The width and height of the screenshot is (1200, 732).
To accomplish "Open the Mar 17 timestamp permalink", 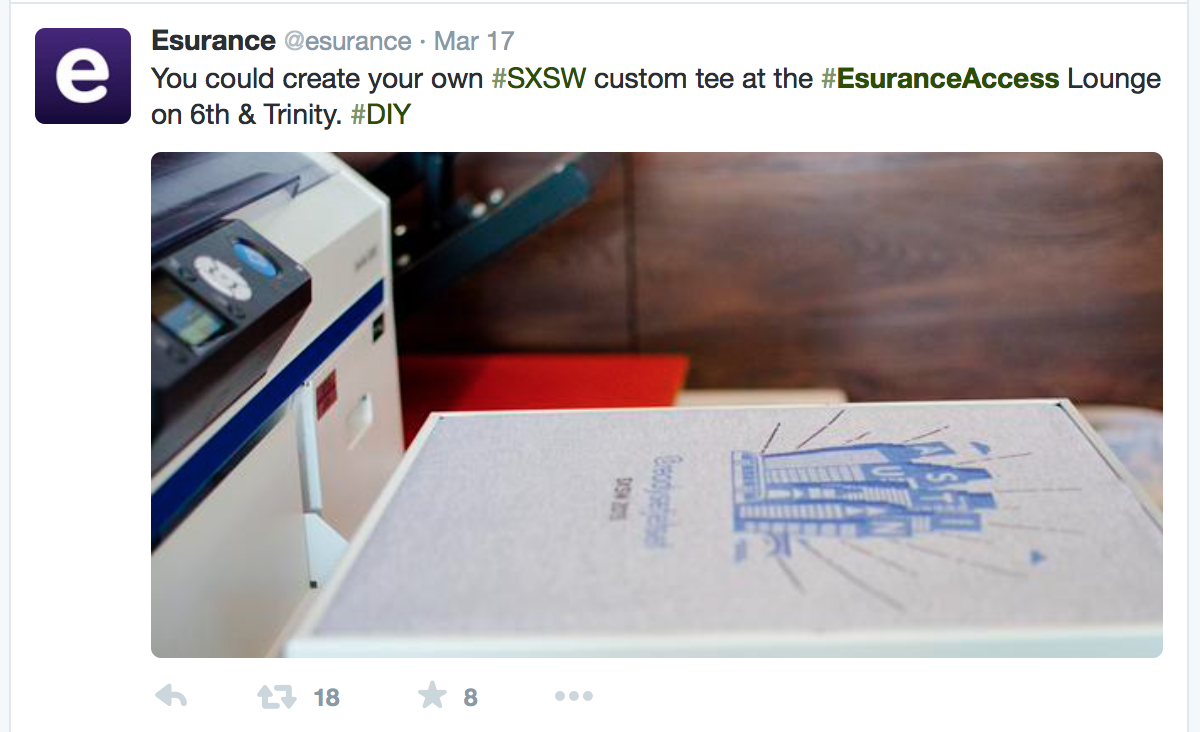I will point(475,42).
